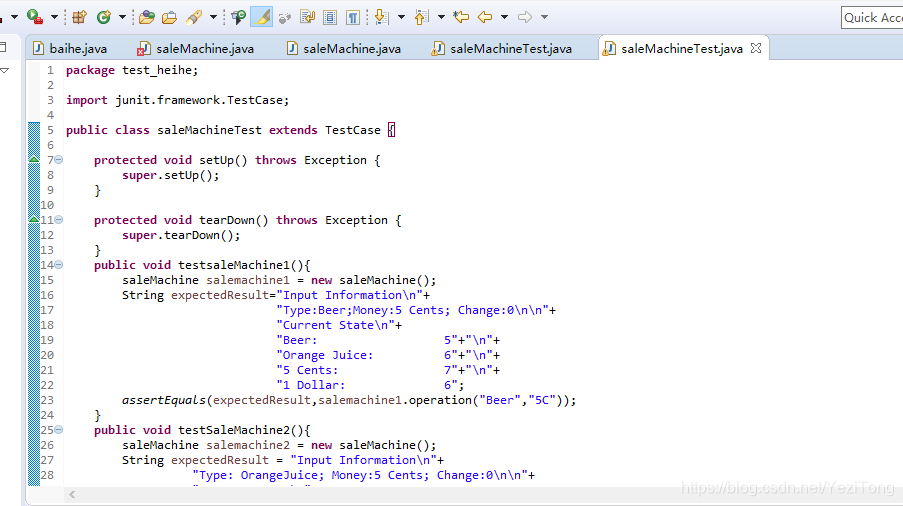Click the variable salemachine1 on line 15
The image size is (903, 506).
(x=248, y=280)
